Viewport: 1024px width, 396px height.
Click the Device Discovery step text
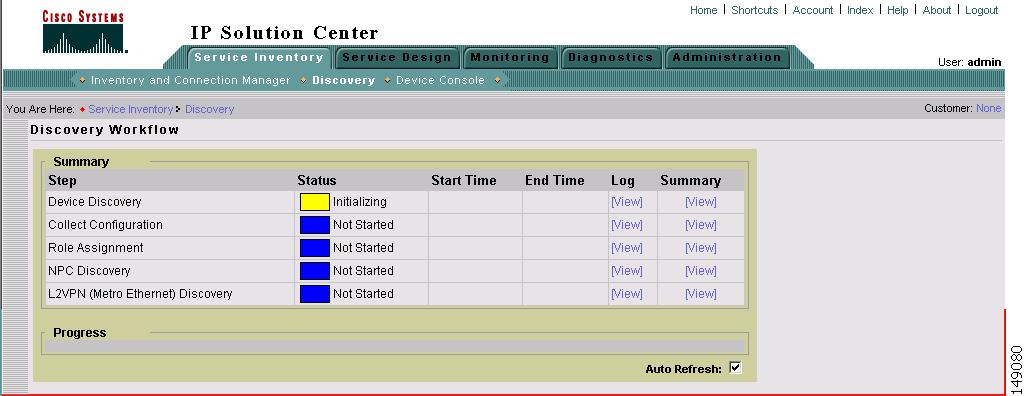(95, 202)
